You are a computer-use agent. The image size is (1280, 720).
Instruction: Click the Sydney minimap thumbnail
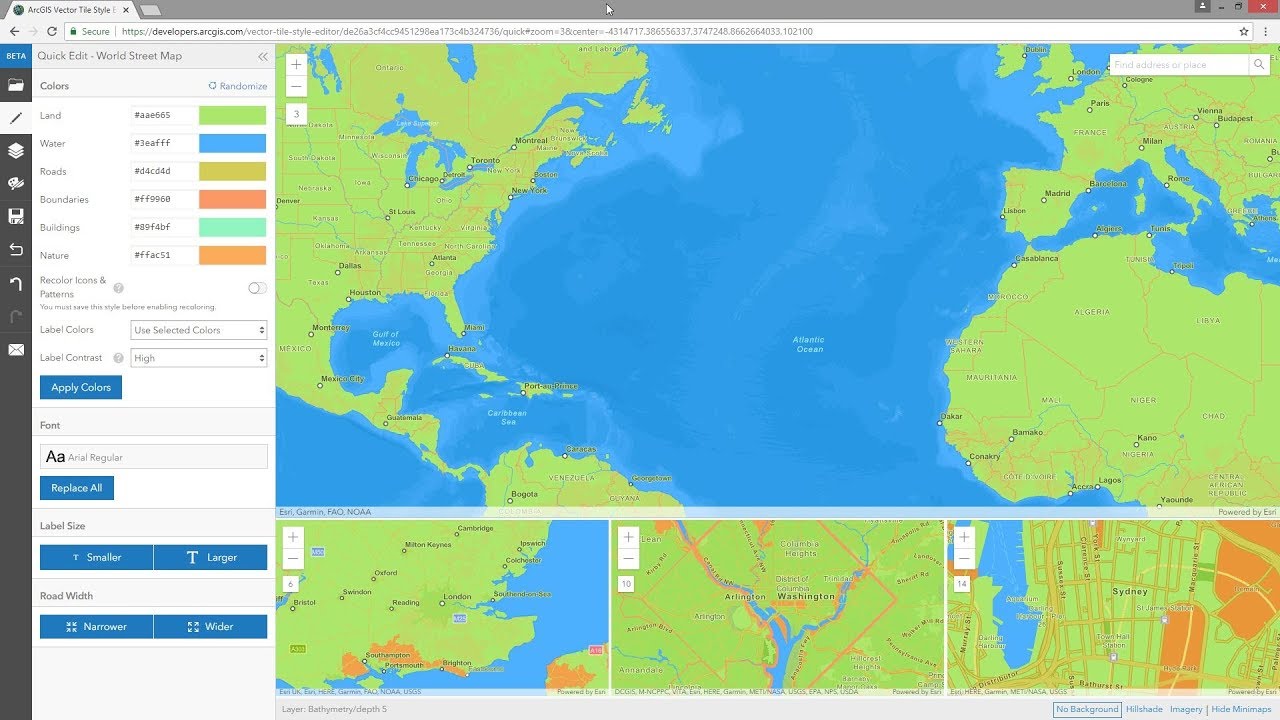[x=1113, y=607]
